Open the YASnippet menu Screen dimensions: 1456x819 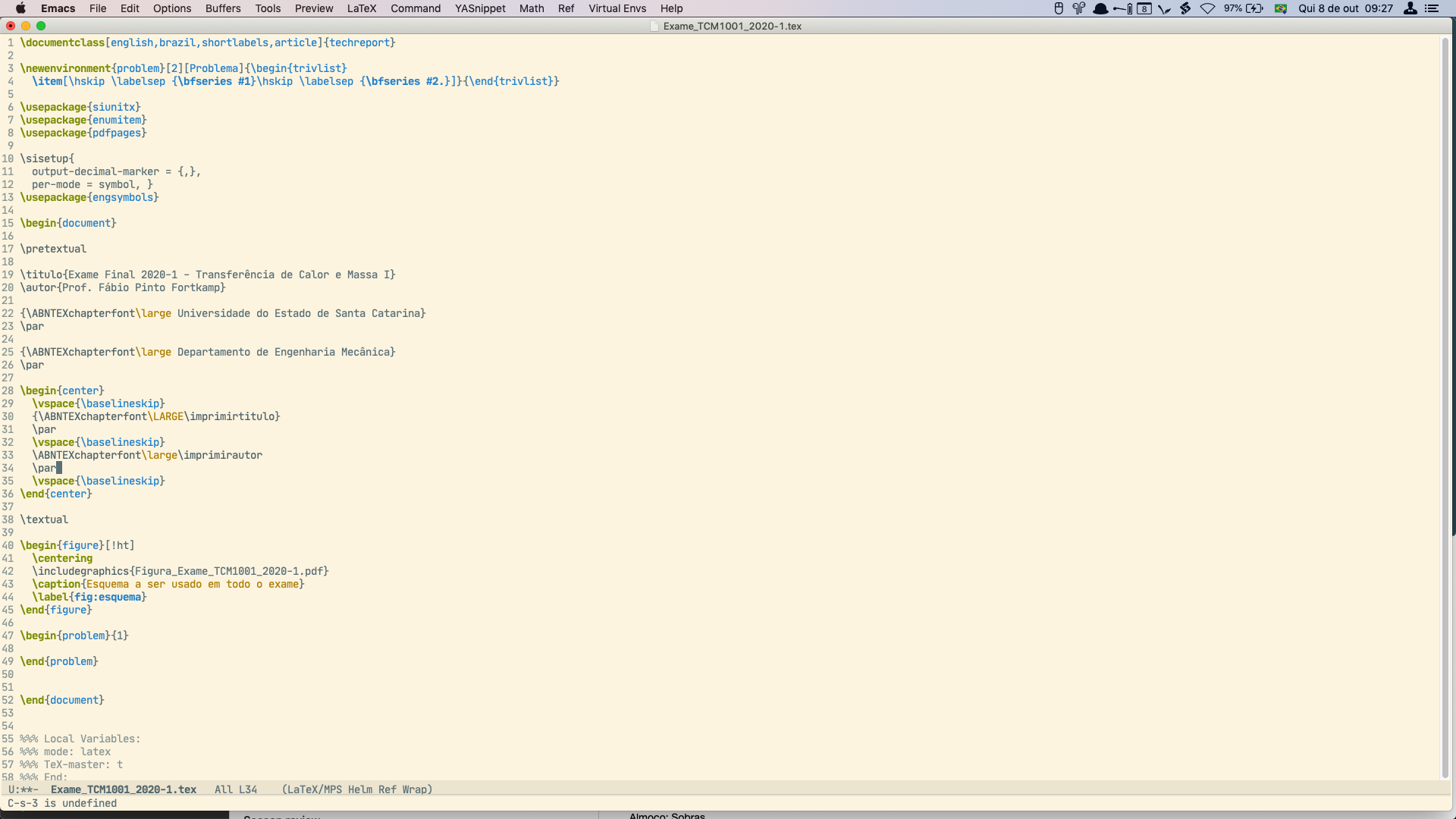tap(480, 8)
